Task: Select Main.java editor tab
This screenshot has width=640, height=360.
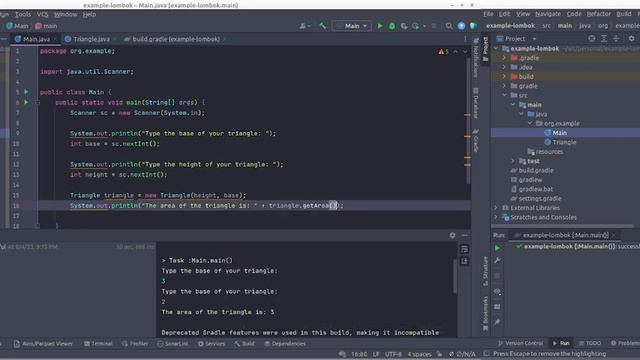Action: 36,39
